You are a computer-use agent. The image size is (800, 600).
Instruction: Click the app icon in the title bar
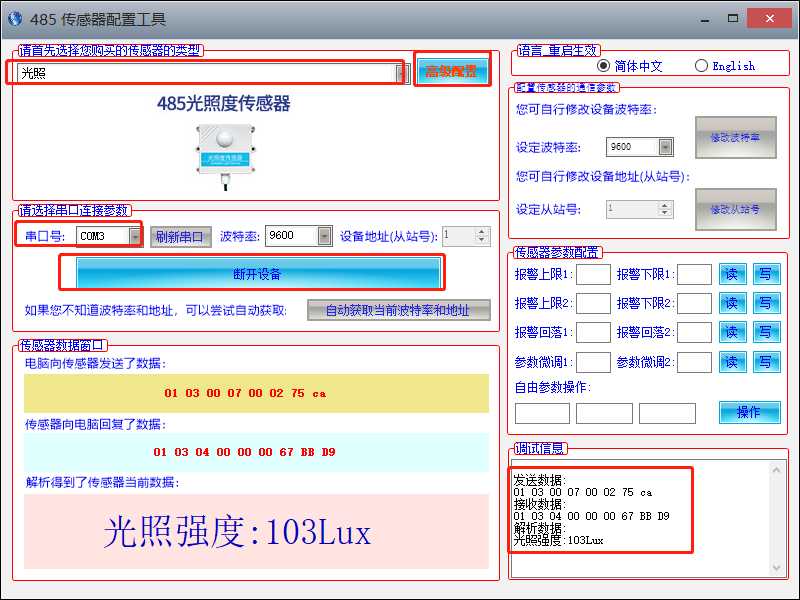click(x=14, y=18)
